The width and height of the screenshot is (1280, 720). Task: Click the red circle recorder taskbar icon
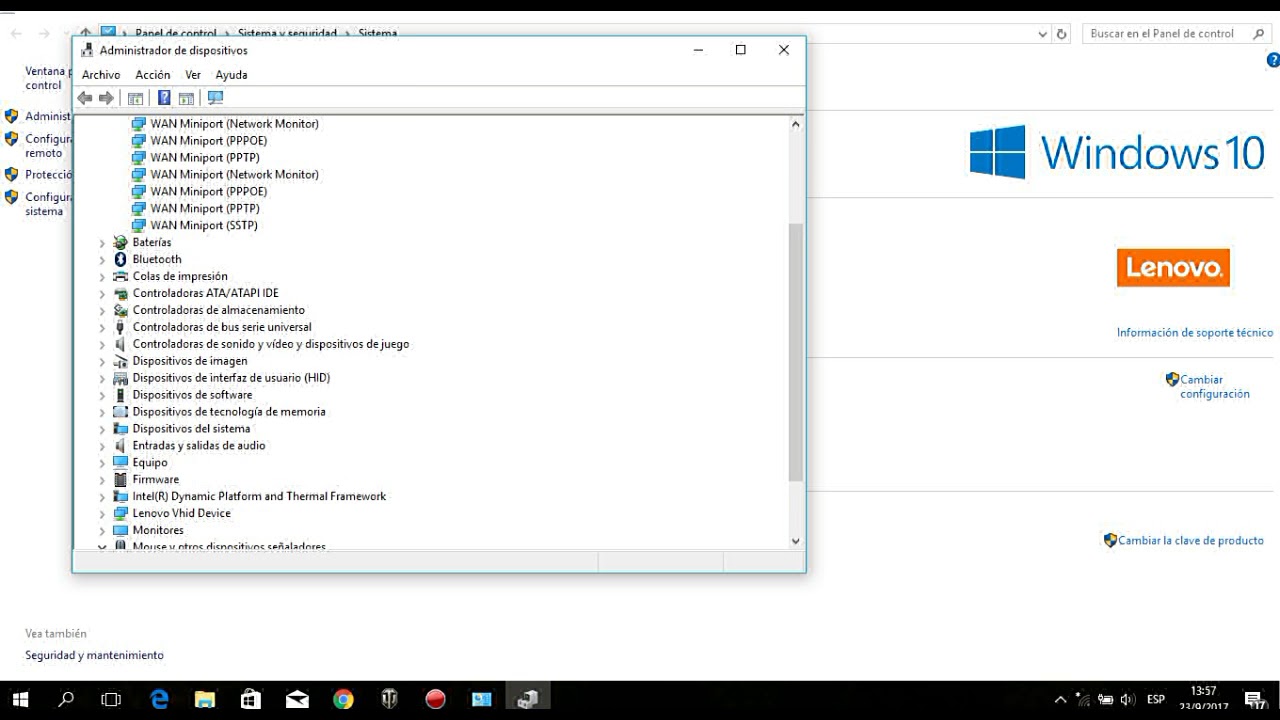click(435, 700)
